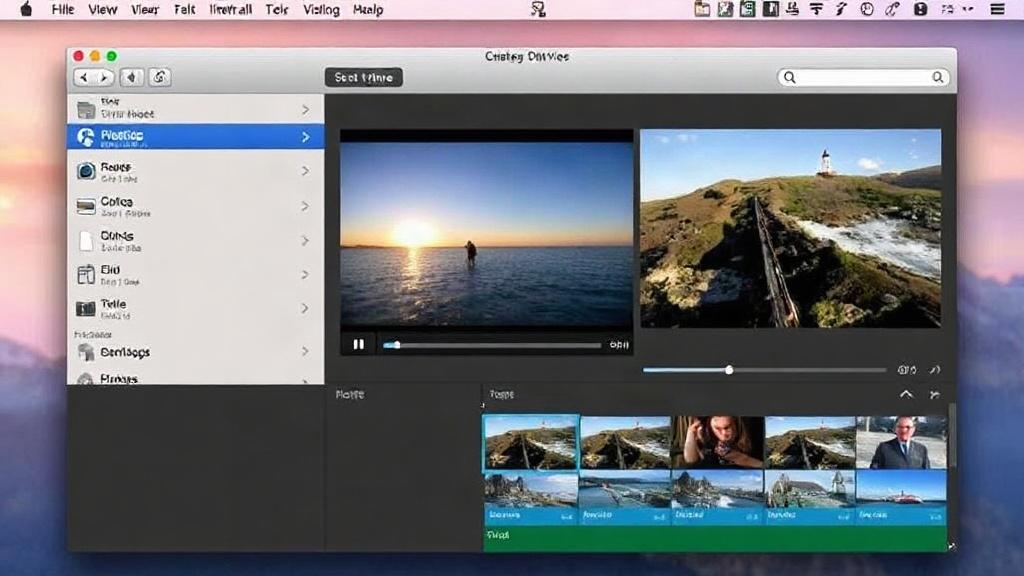The width and height of the screenshot is (1024, 576).
Task: Adjust the slider below the lighthouse preview
Action: click(x=764, y=370)
